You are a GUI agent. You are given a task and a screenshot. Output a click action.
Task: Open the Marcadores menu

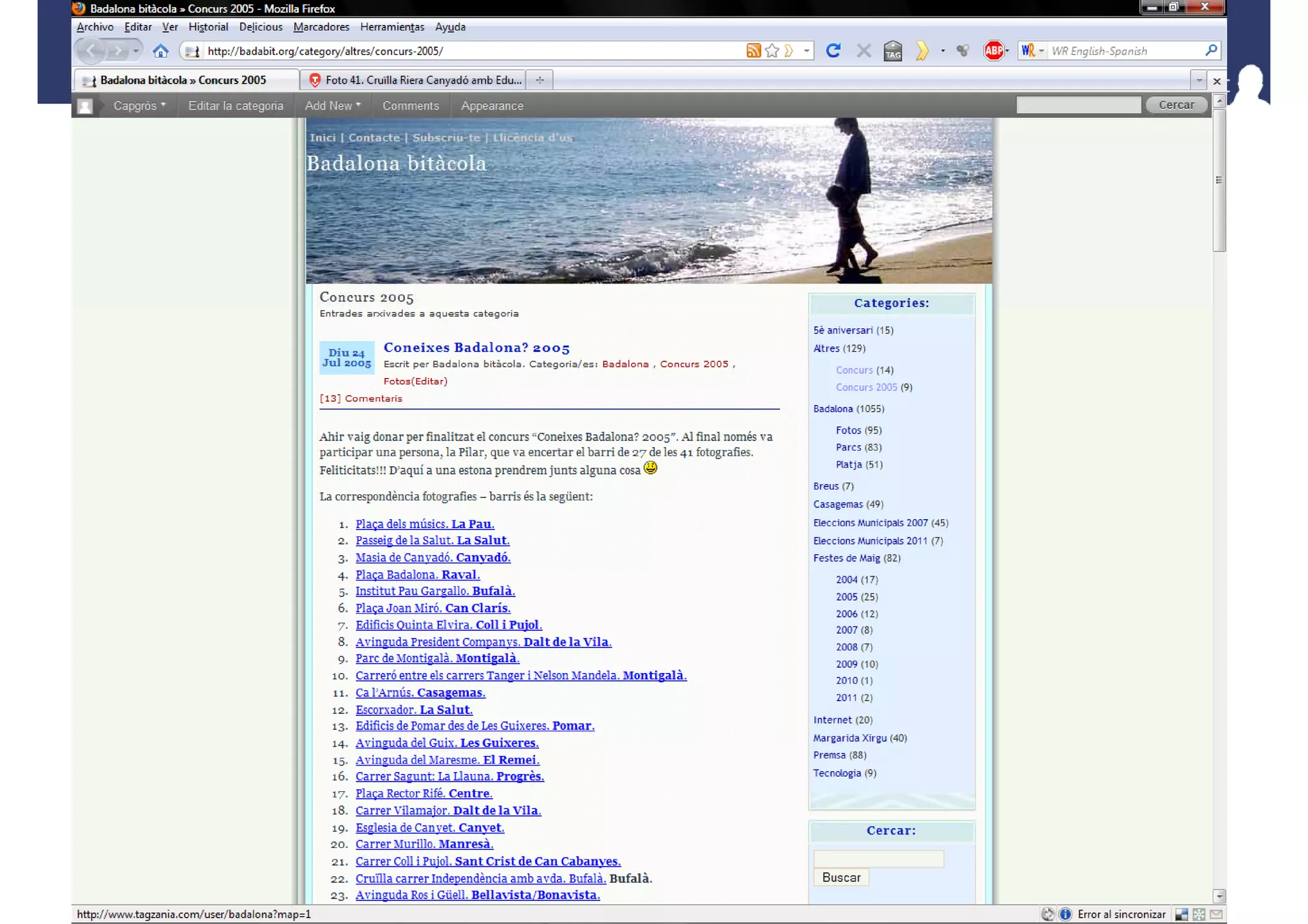[x=321, y=27]
